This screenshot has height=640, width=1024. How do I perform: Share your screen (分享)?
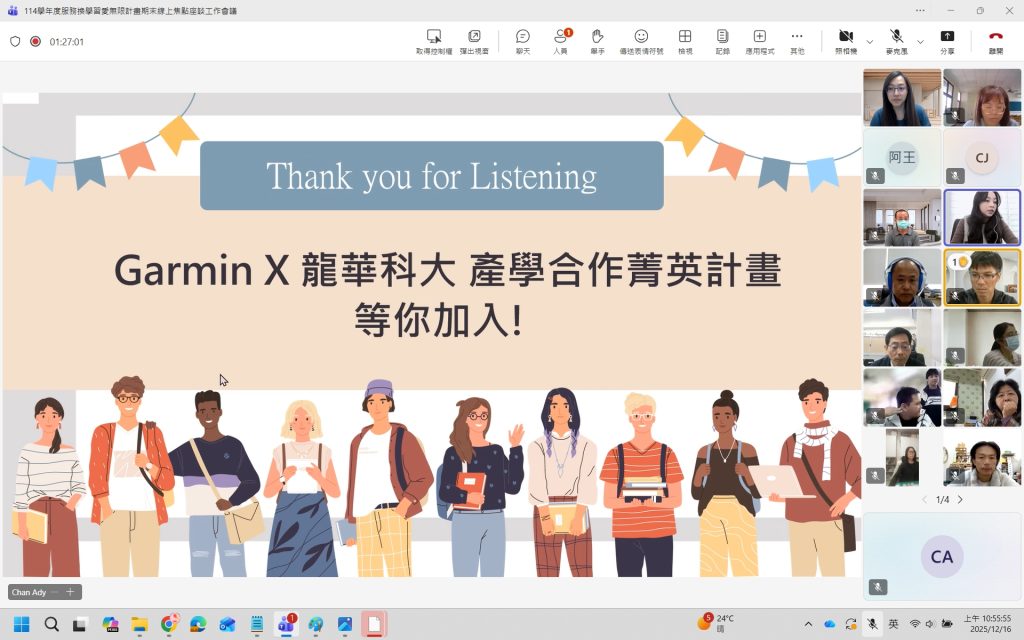[x=947, y=41]
